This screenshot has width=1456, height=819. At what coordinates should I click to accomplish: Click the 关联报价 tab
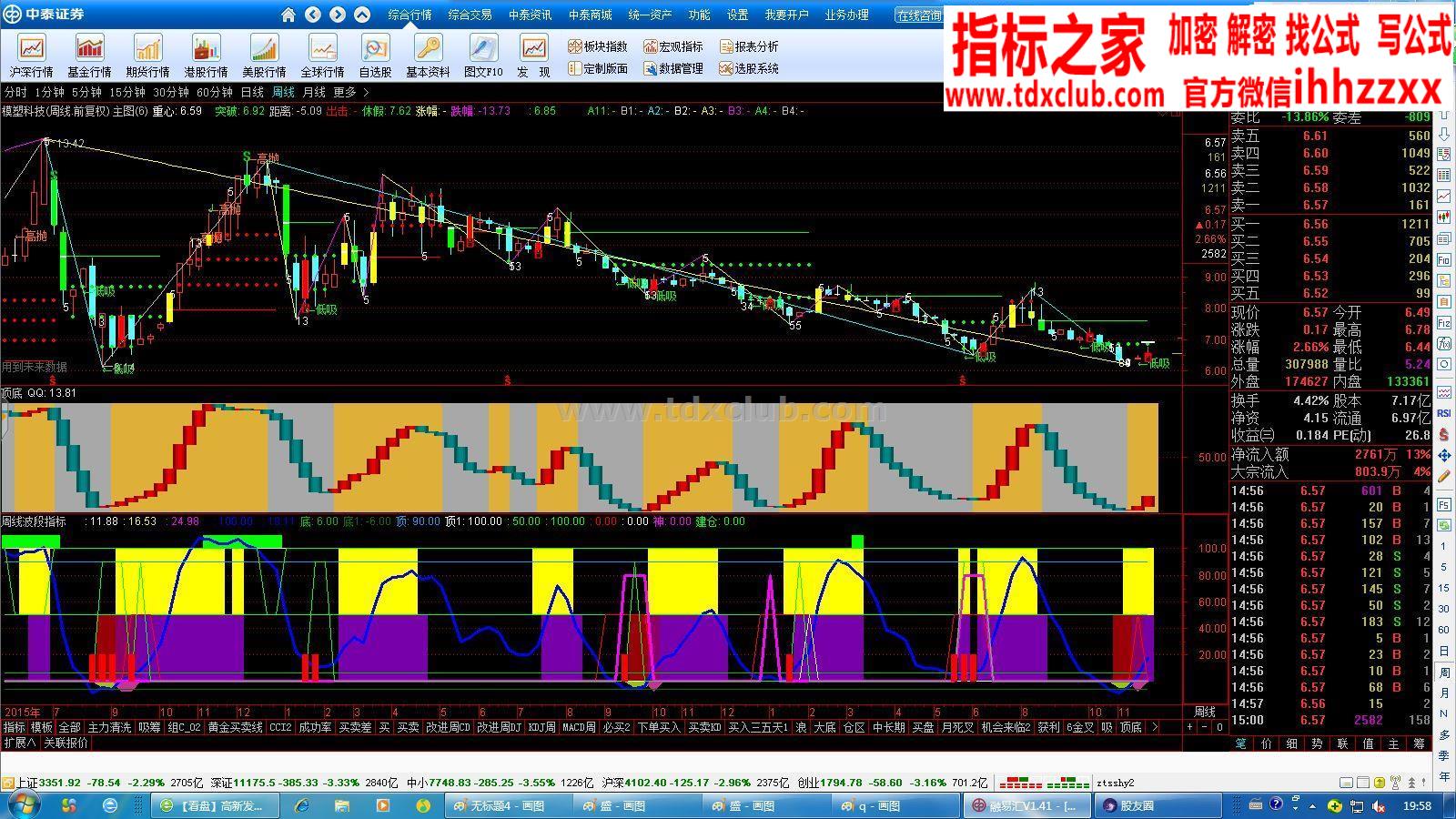66,743
